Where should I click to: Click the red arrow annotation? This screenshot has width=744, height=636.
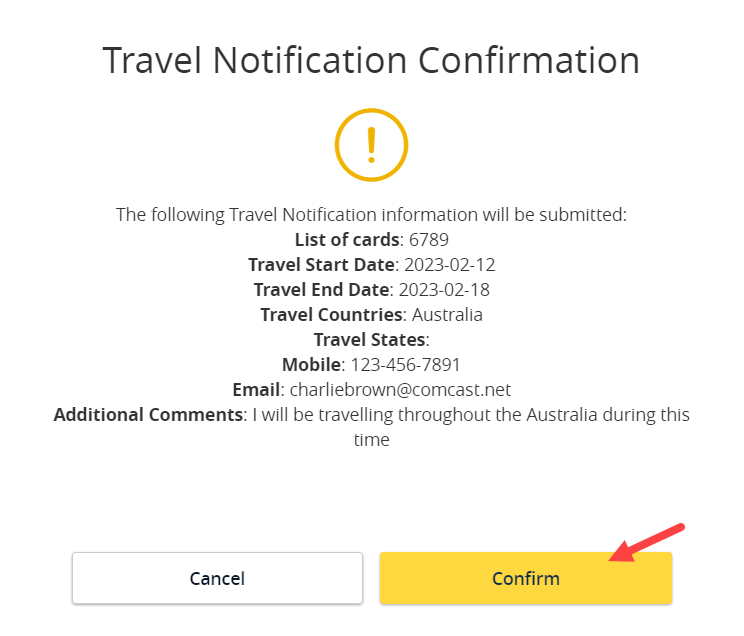(x=647, y=542)
